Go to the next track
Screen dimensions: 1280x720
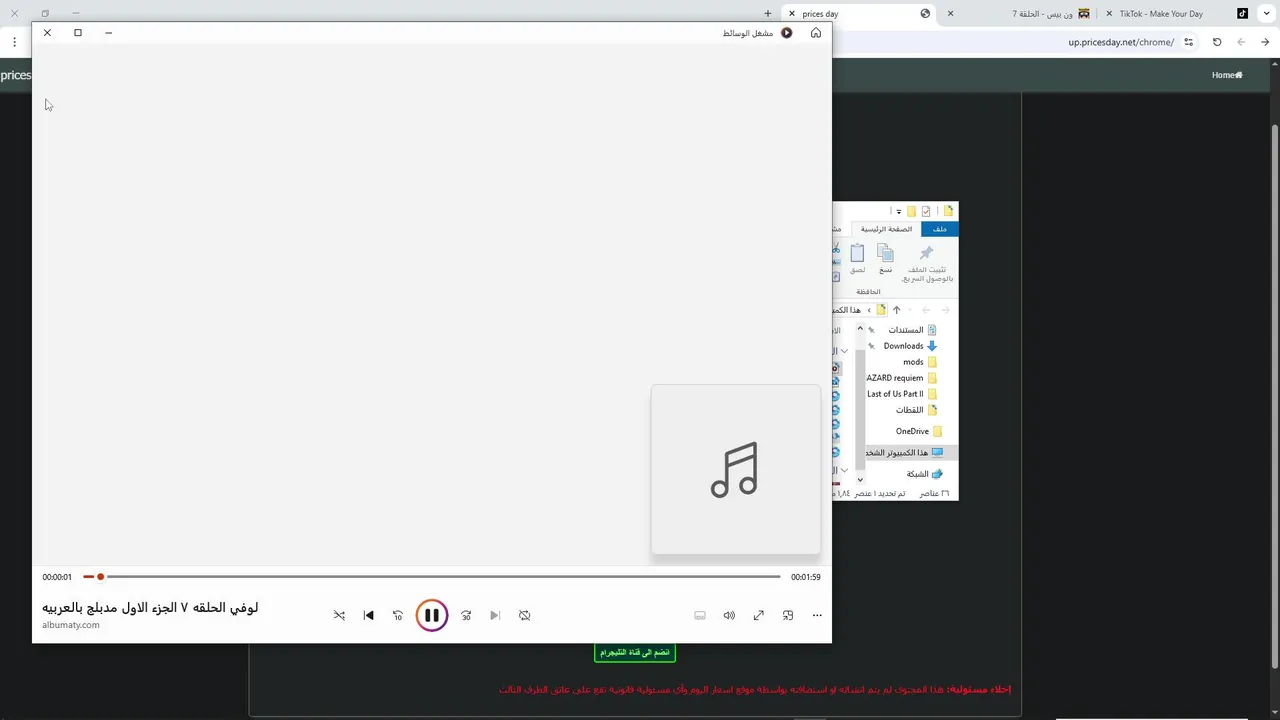495,615
